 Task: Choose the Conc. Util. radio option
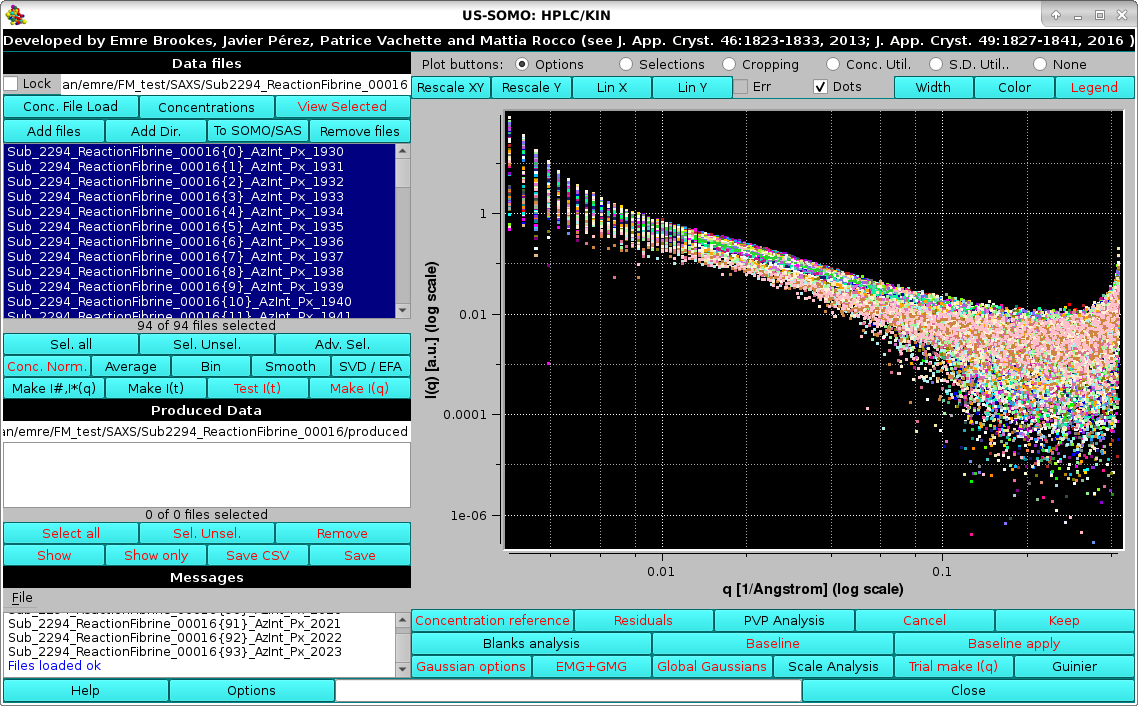click(833, 63)
